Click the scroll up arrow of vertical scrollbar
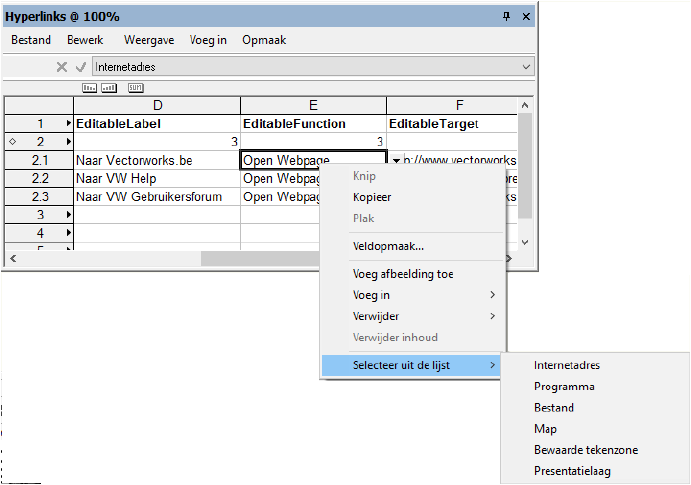This screenshot has height=485, width=691. (x=524, y=105)
